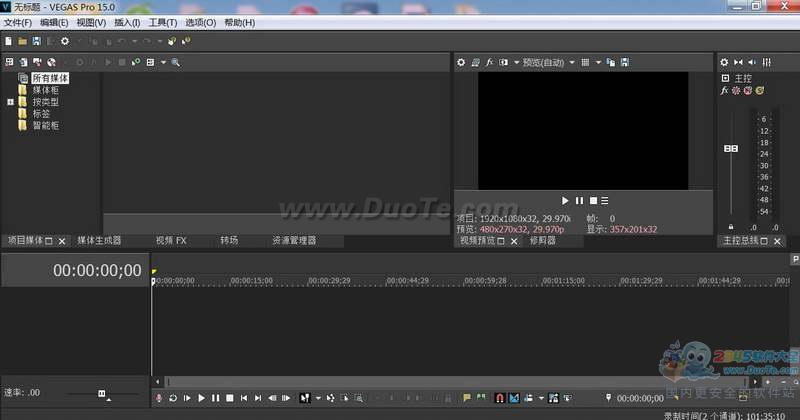The width and height of the screenshot is (800, 420).
Task: Toggle automatic crossfades icon
Action: 514,398
